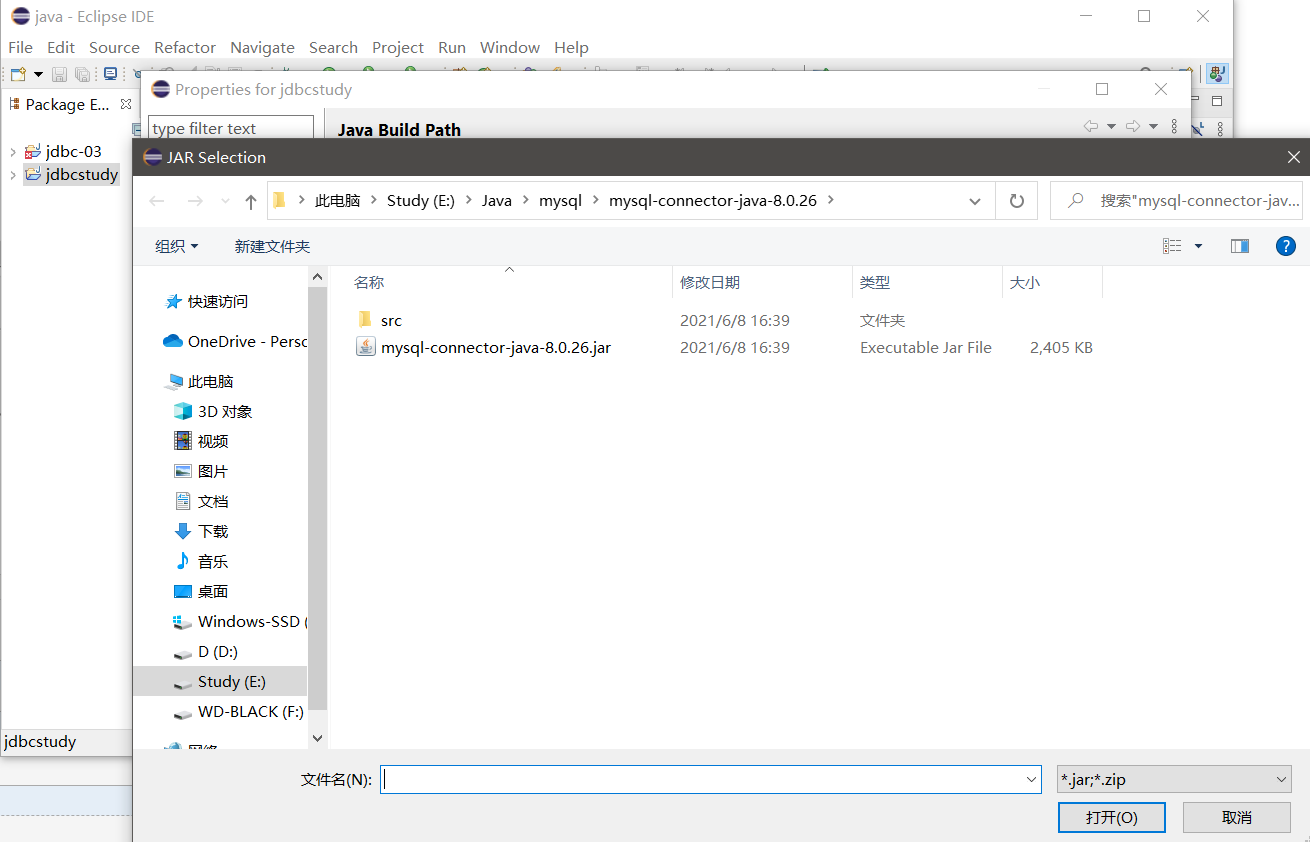
Task: Click 打开(O) button
Action: [x=1112, y=817]
